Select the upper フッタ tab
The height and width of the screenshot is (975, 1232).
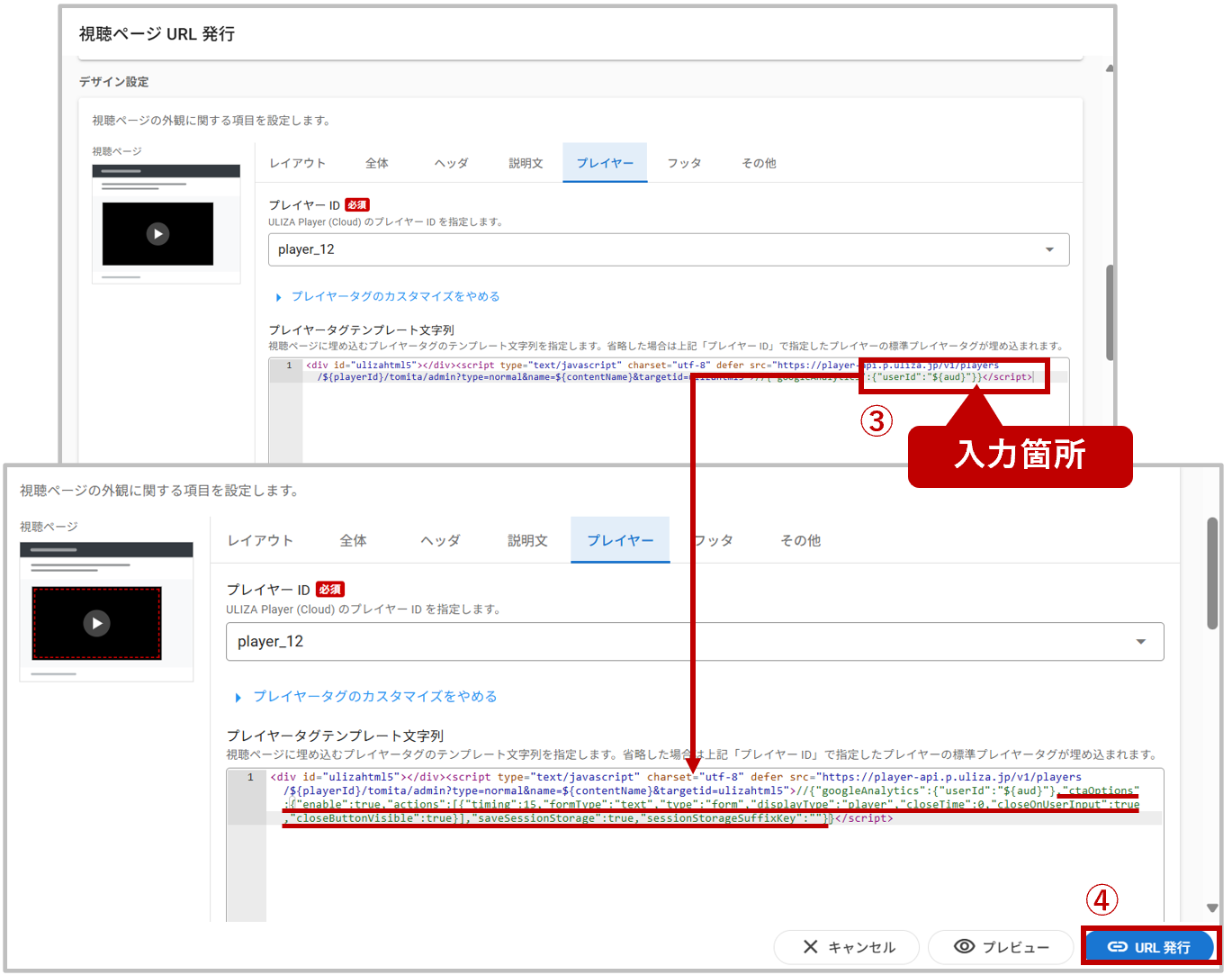pyautogui.click(x=684, y=163)
